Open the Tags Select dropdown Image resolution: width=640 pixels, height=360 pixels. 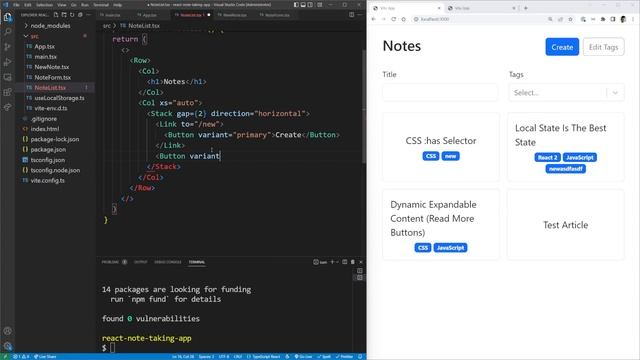pos(566,93)
